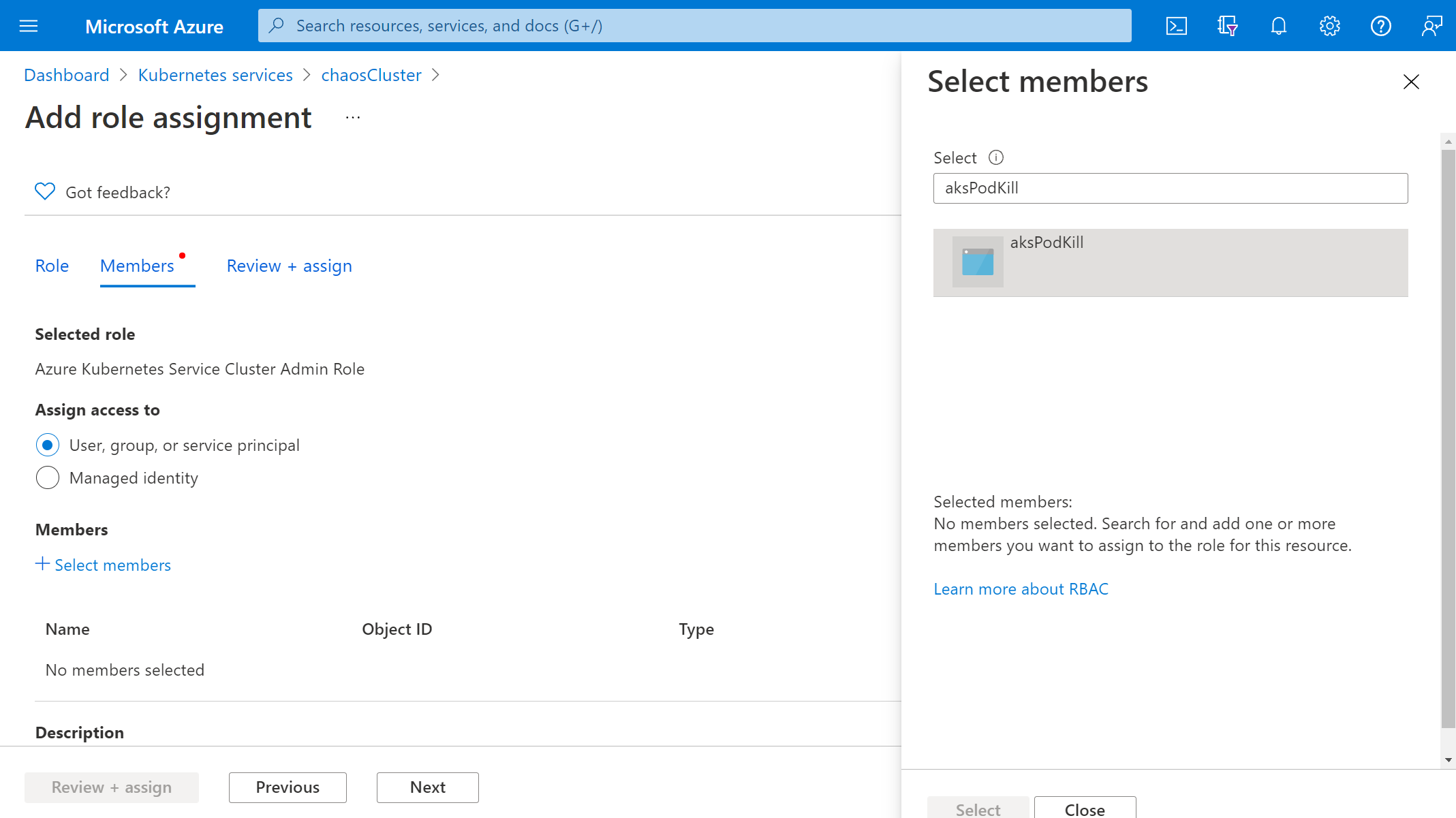The height and width of the screenshot is (818, 1456).
Task: Click the Portal menu hamburger icon
Action: [28, 26]
